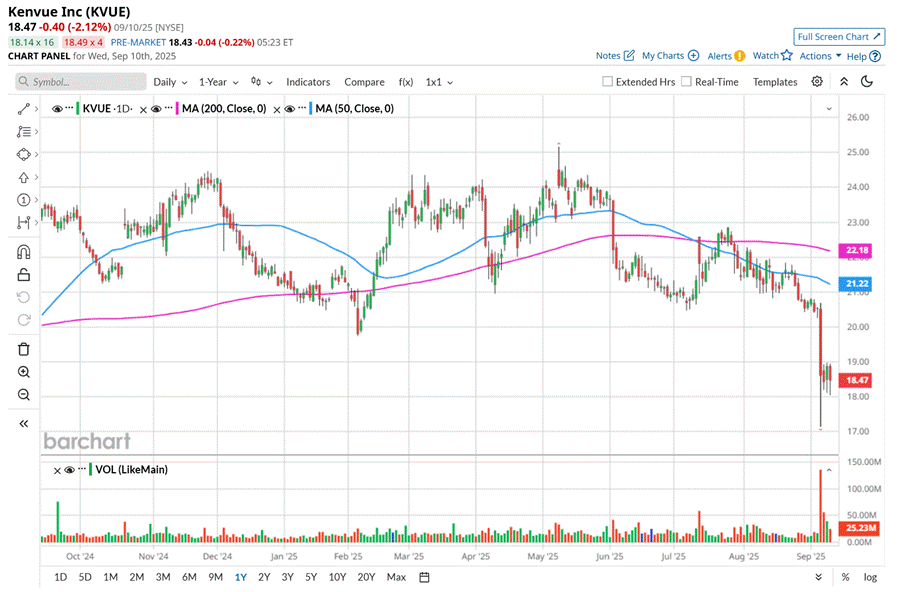Open the KVUE series options ellipsis
Screen dimensions: 902x592
(x=69, y=108)
